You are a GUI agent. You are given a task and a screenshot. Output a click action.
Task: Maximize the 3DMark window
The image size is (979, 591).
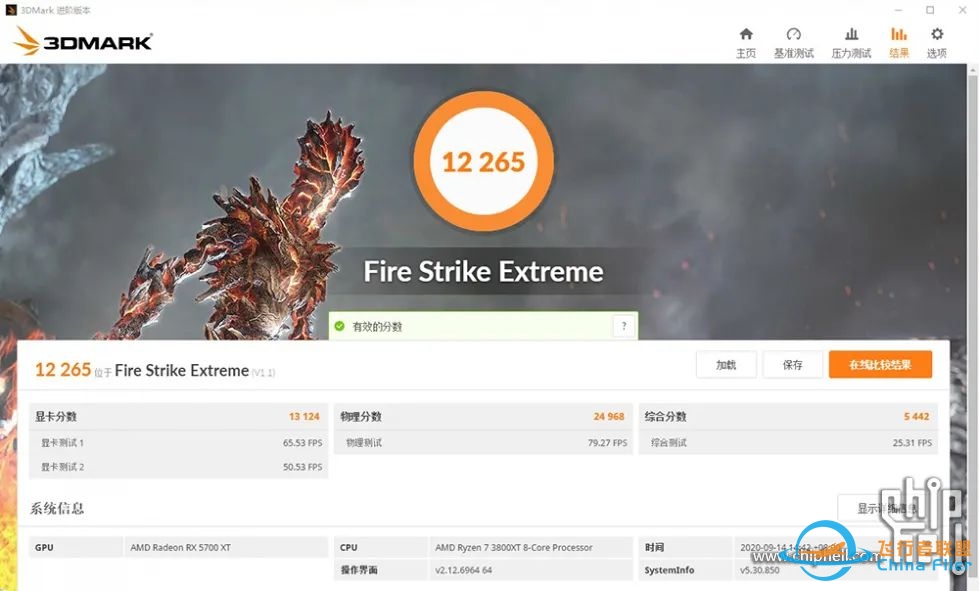tap(930, 10)
